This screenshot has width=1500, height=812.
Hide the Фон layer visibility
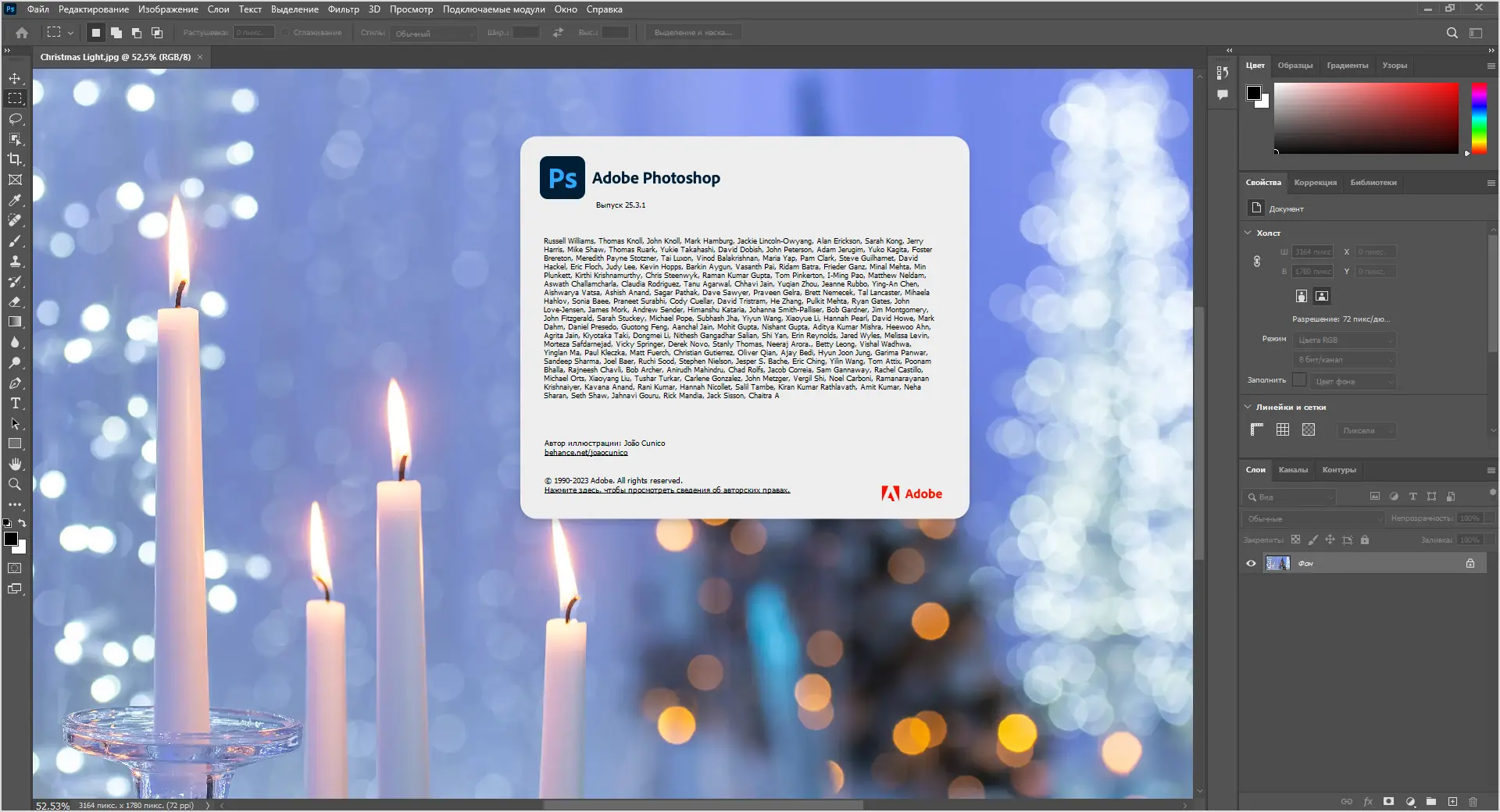1251,563
